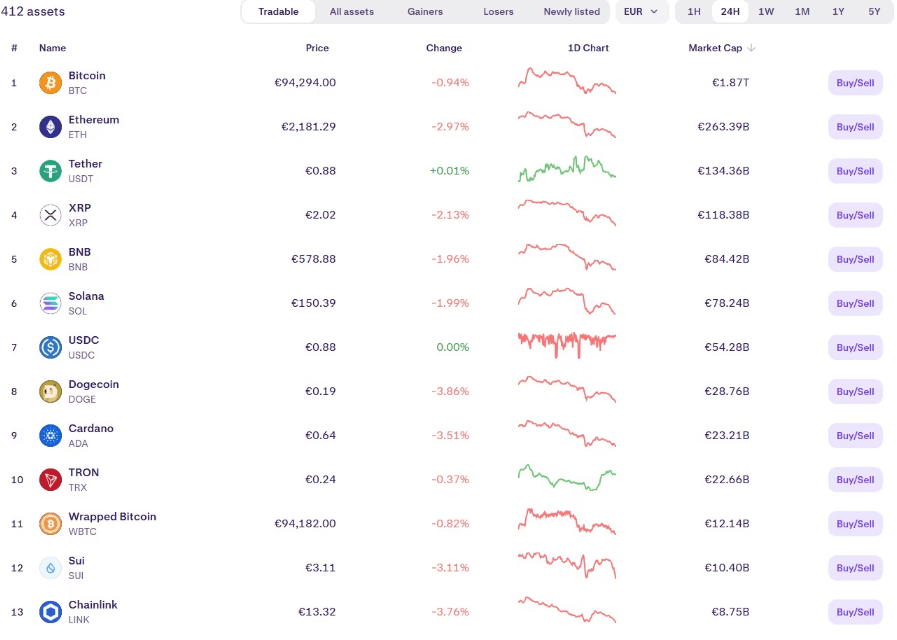
Task: Click the TRON logo icon
Action: [x=50, y=479]
